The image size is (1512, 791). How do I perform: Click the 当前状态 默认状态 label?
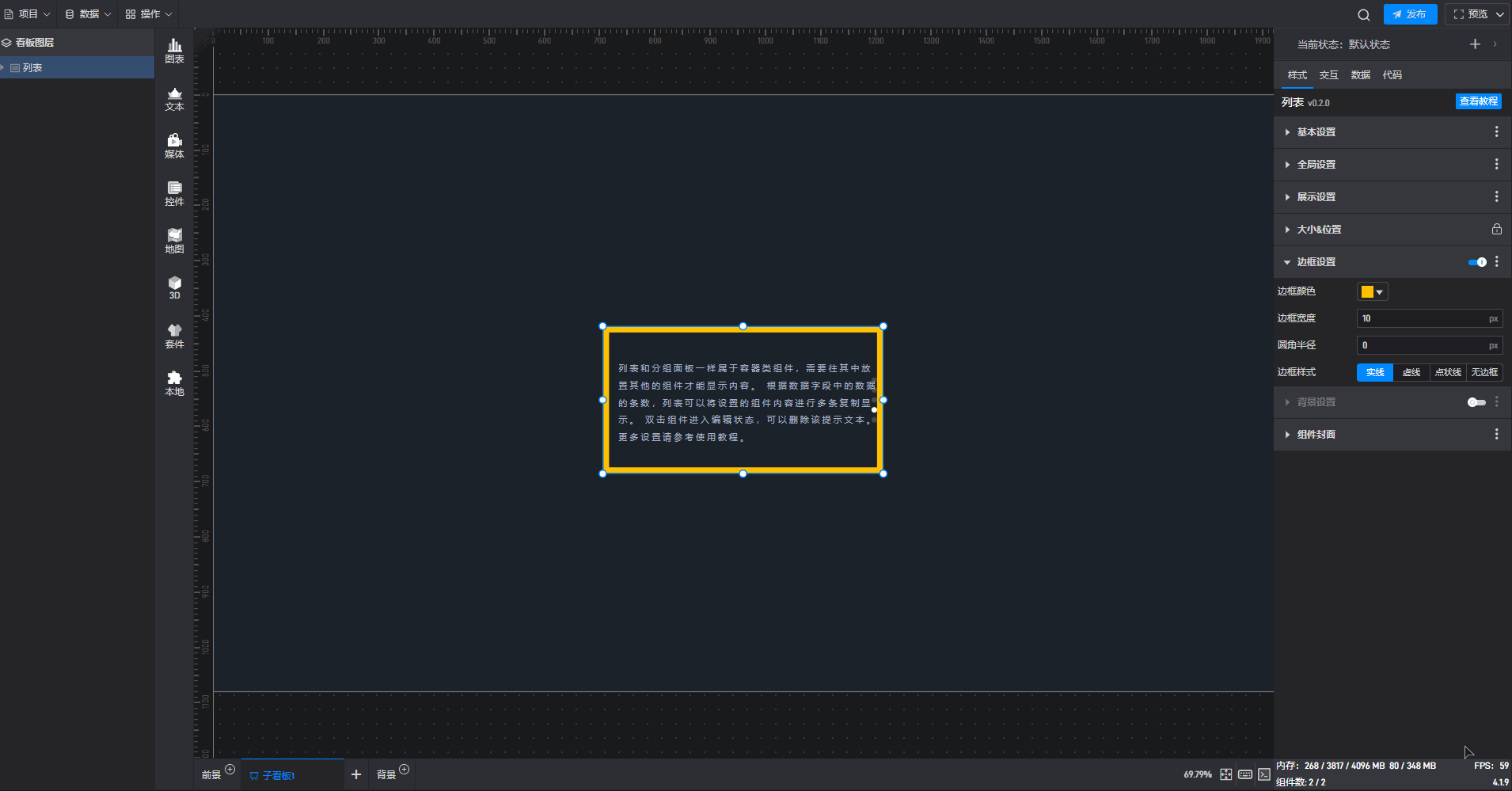pos(1343,44)
